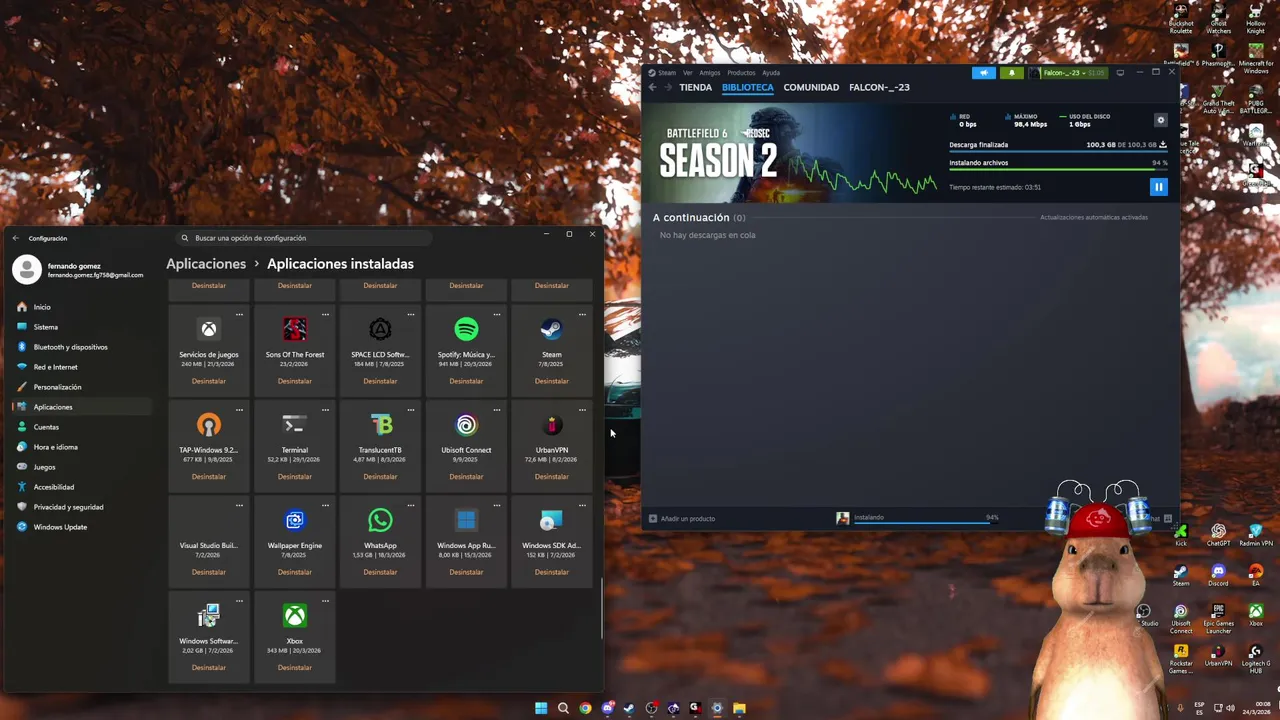The width and height of the screenshot is (1280, 720).
Task: Pause the Battlefield 6 installation in Steam
Action: click(1158, 186)
